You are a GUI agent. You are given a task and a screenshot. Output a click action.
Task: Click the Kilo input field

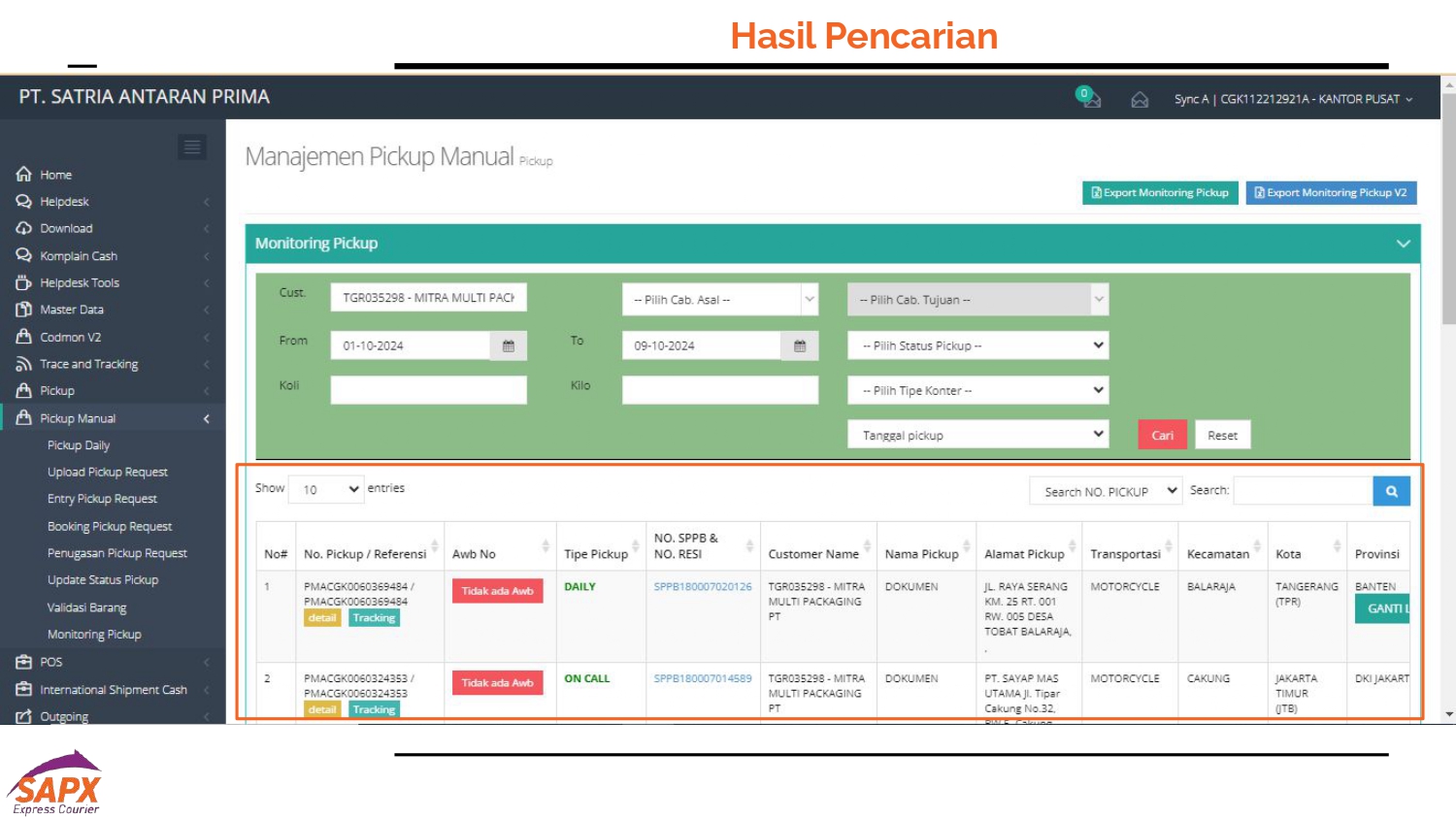click(720, 390)
